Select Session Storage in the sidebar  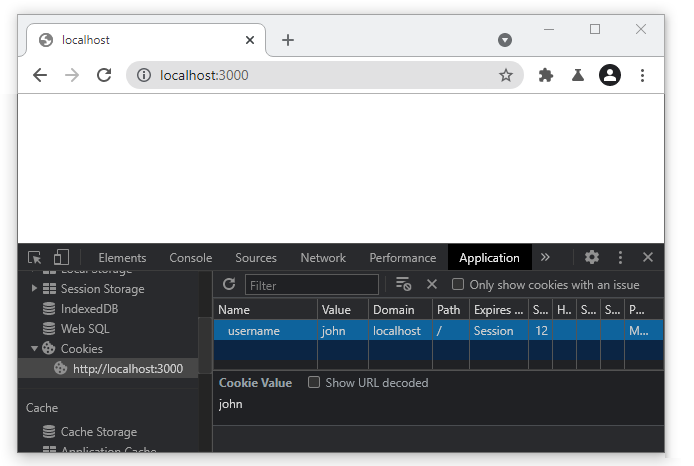[x=103, y=289]
